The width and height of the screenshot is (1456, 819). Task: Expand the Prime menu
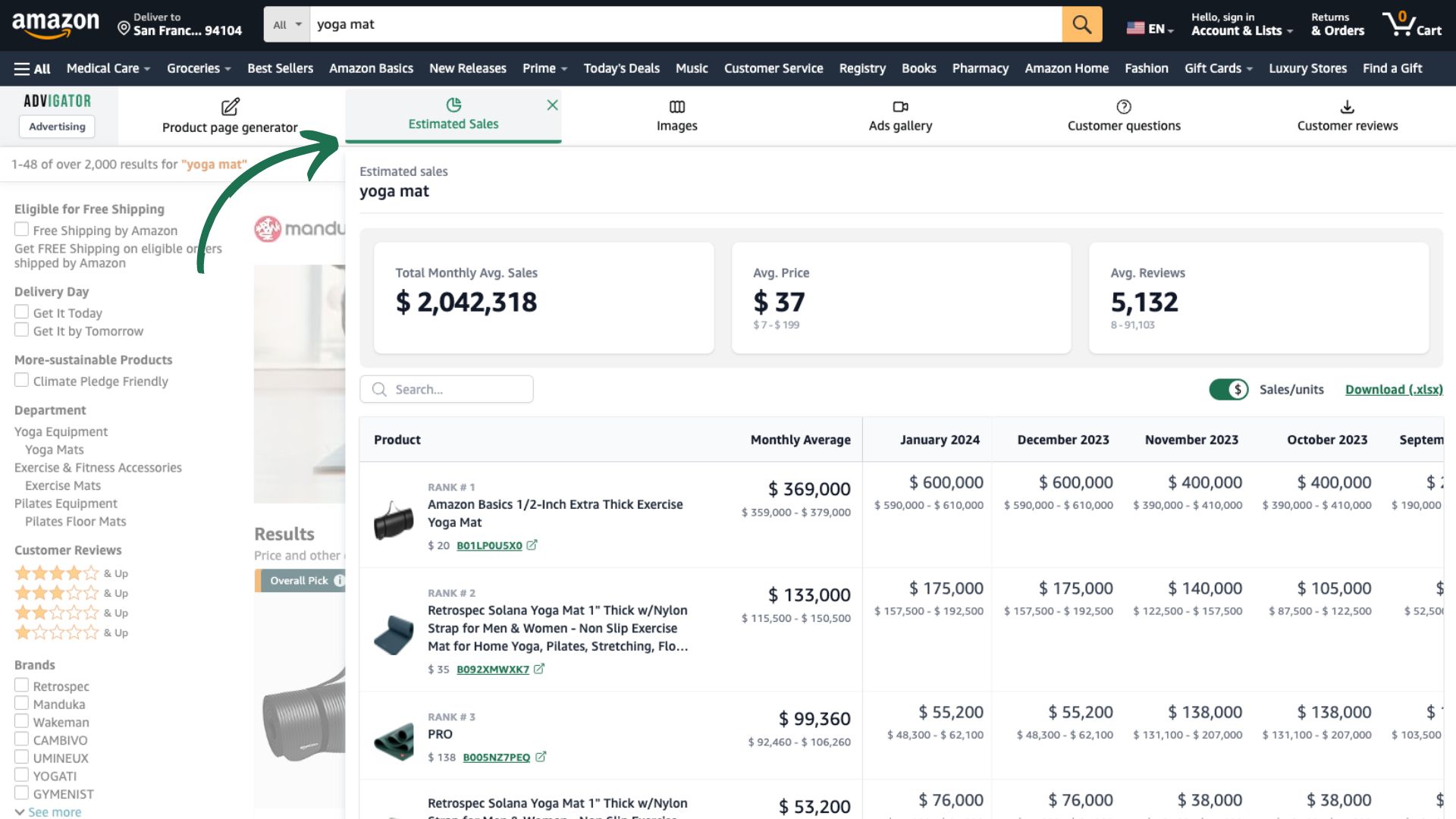[544, 68]
